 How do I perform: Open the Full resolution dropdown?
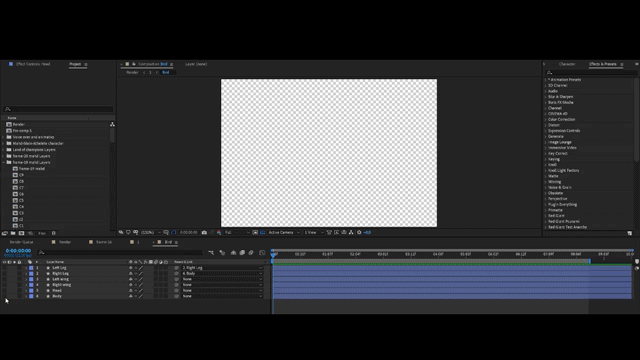[x=237, y=232]
